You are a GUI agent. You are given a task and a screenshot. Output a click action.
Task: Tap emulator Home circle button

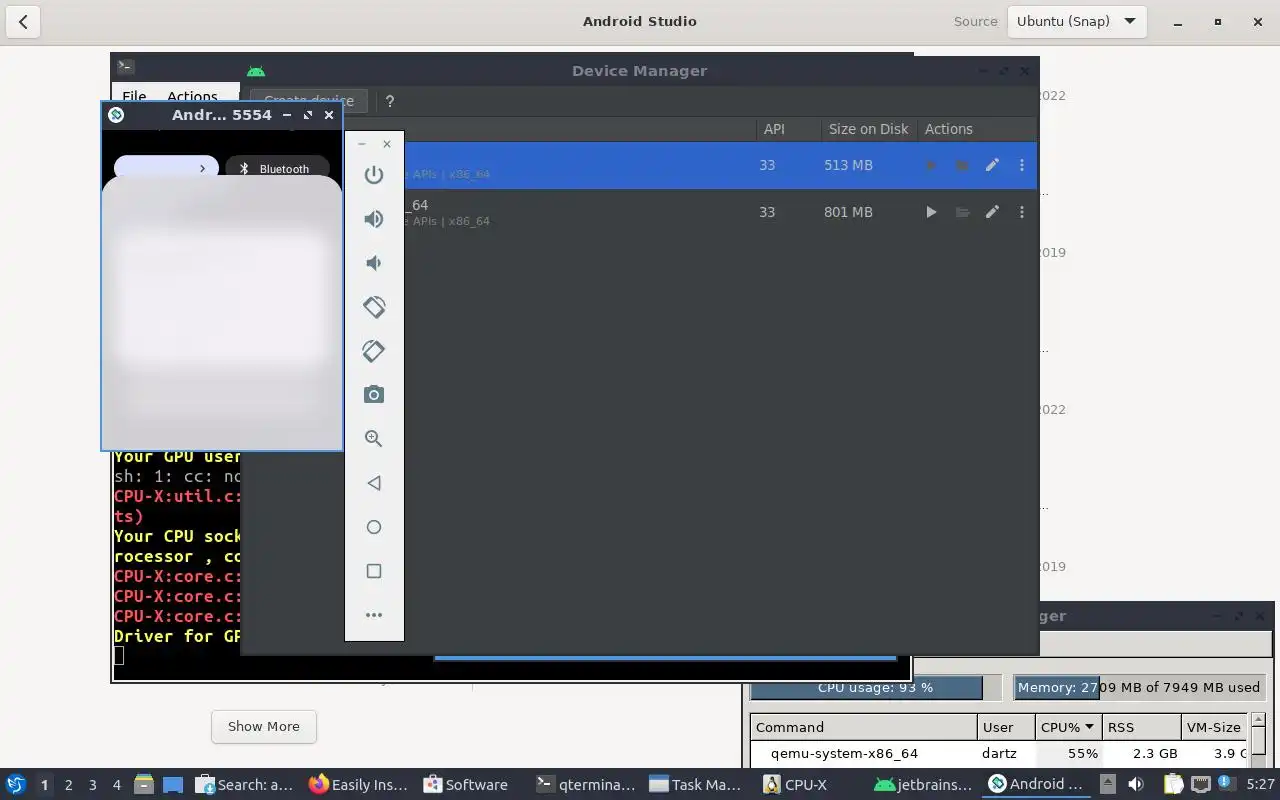coord(374,527)
